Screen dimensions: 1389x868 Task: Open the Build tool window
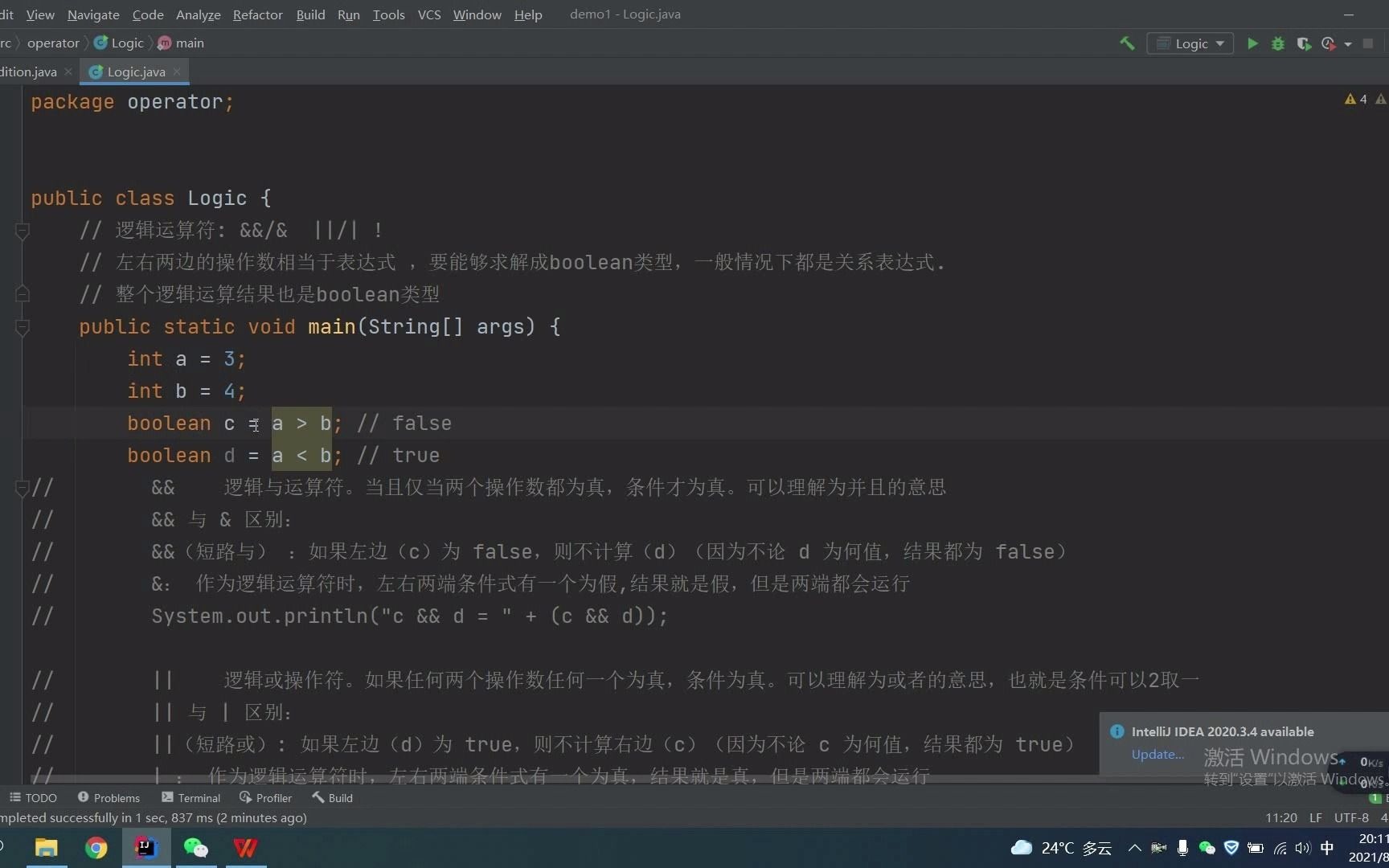click(333, 797)
